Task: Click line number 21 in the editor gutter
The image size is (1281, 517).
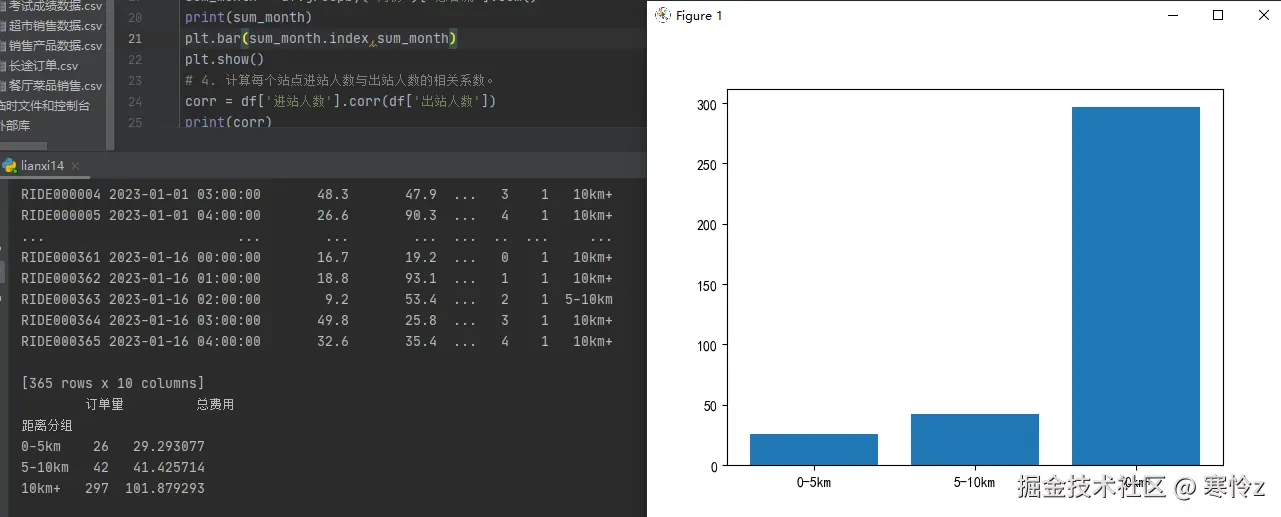Action: point(135,39)
